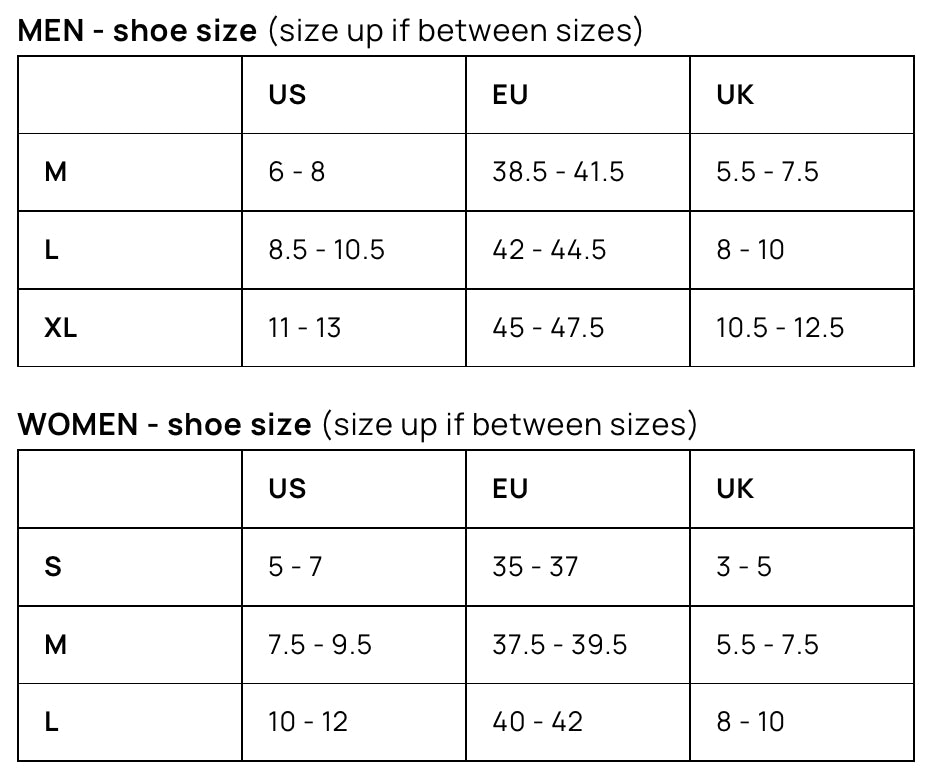Screen dimensions: 930x782
Task: Click women's UK 3 - 5 cell
Action: 744,567
